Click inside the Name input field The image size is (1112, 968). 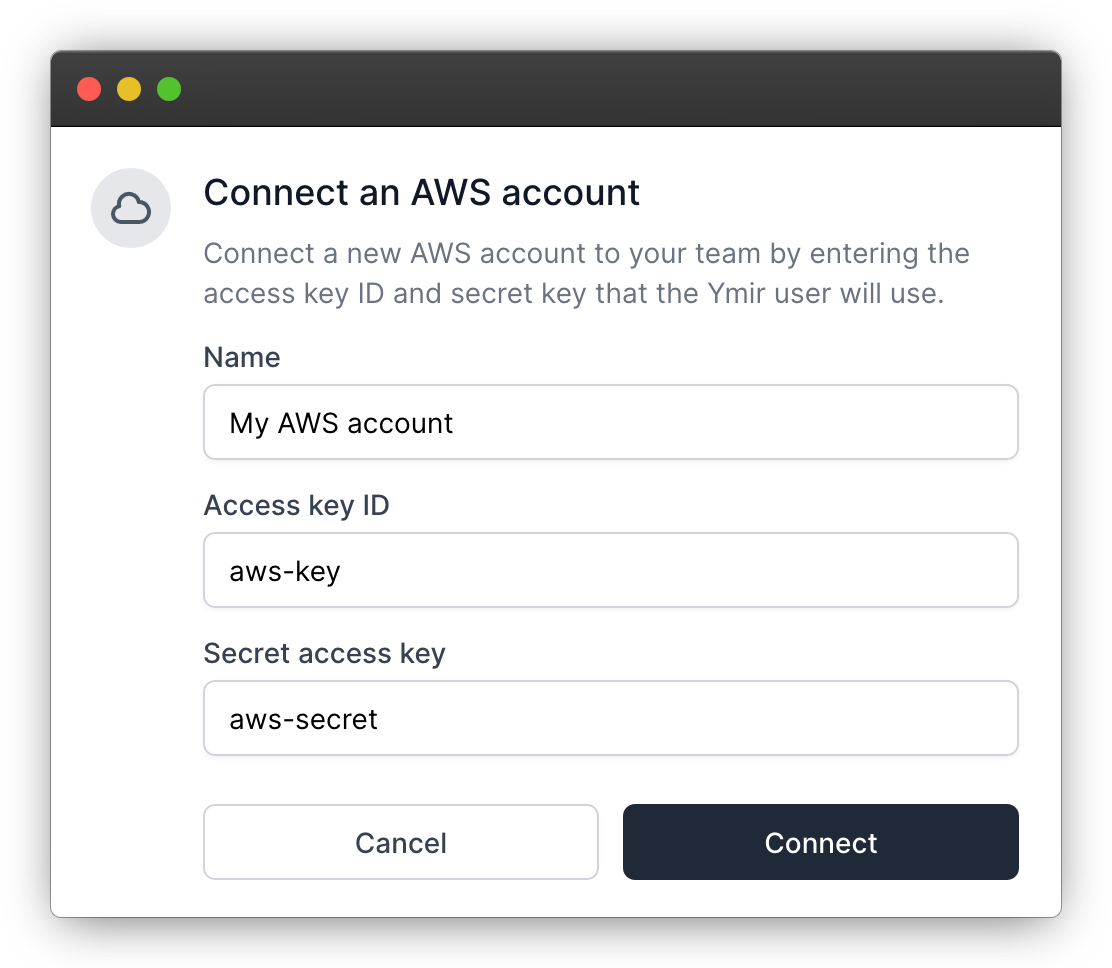[x=610, y=422]
